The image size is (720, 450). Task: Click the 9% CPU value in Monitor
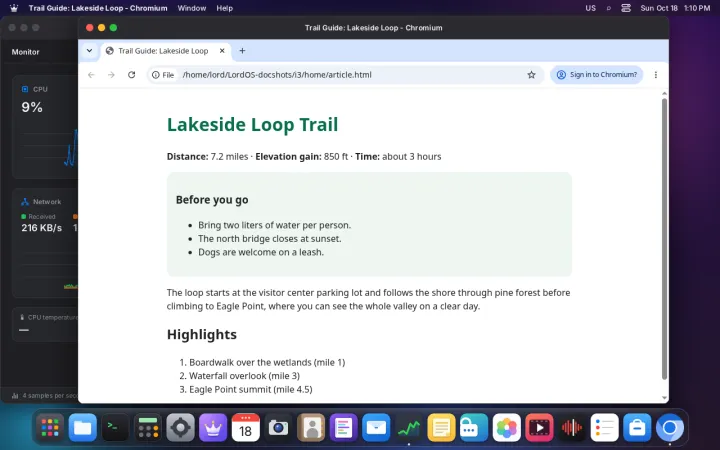point(32,107)
